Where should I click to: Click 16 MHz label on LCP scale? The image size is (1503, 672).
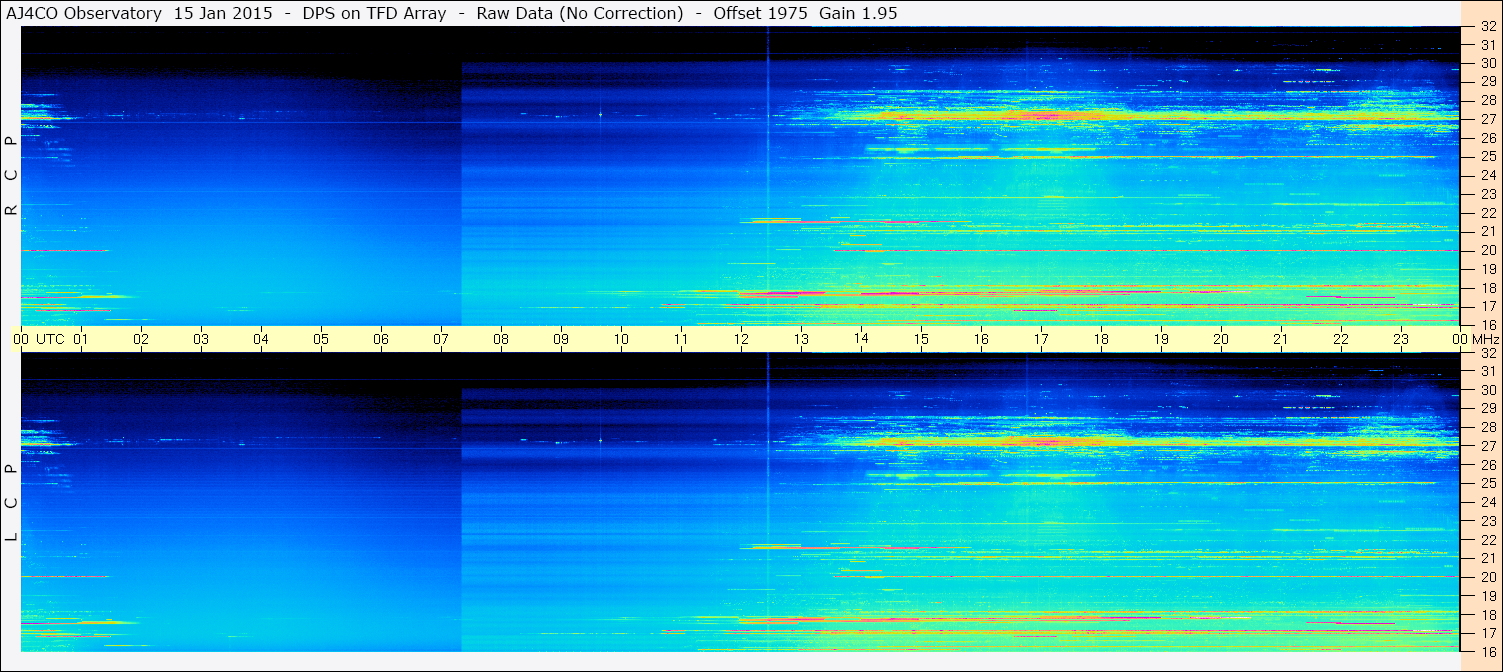pyautogui.click(x=1488, y=651)
